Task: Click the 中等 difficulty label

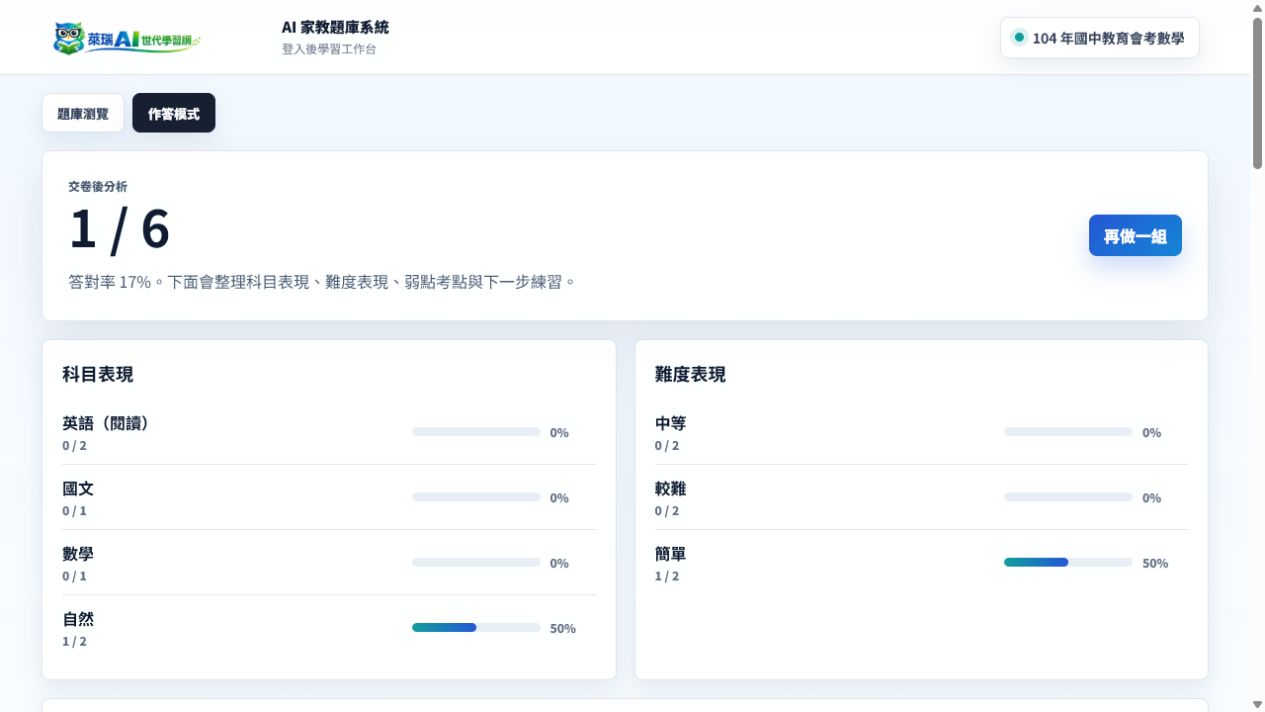Action: [671, 423]
